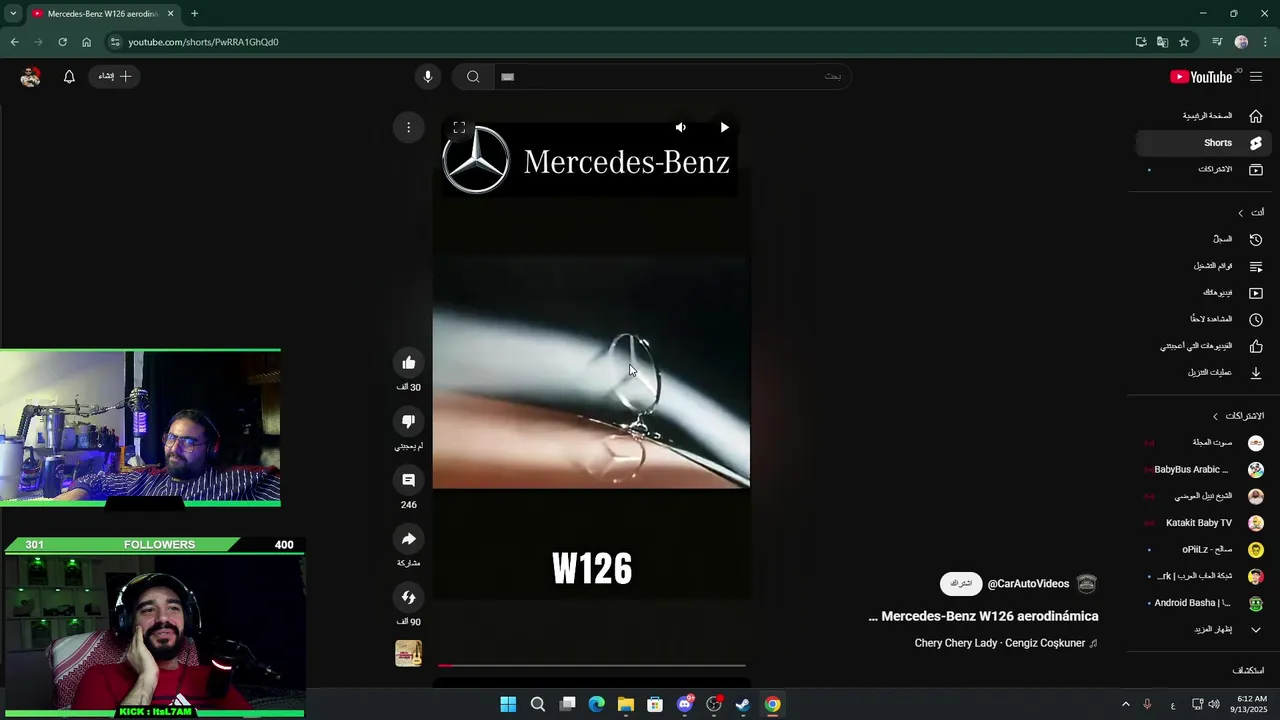Open the Liked videos sidebar item
This screenshot has height=720, width=1280.
tap(1204, 346)
